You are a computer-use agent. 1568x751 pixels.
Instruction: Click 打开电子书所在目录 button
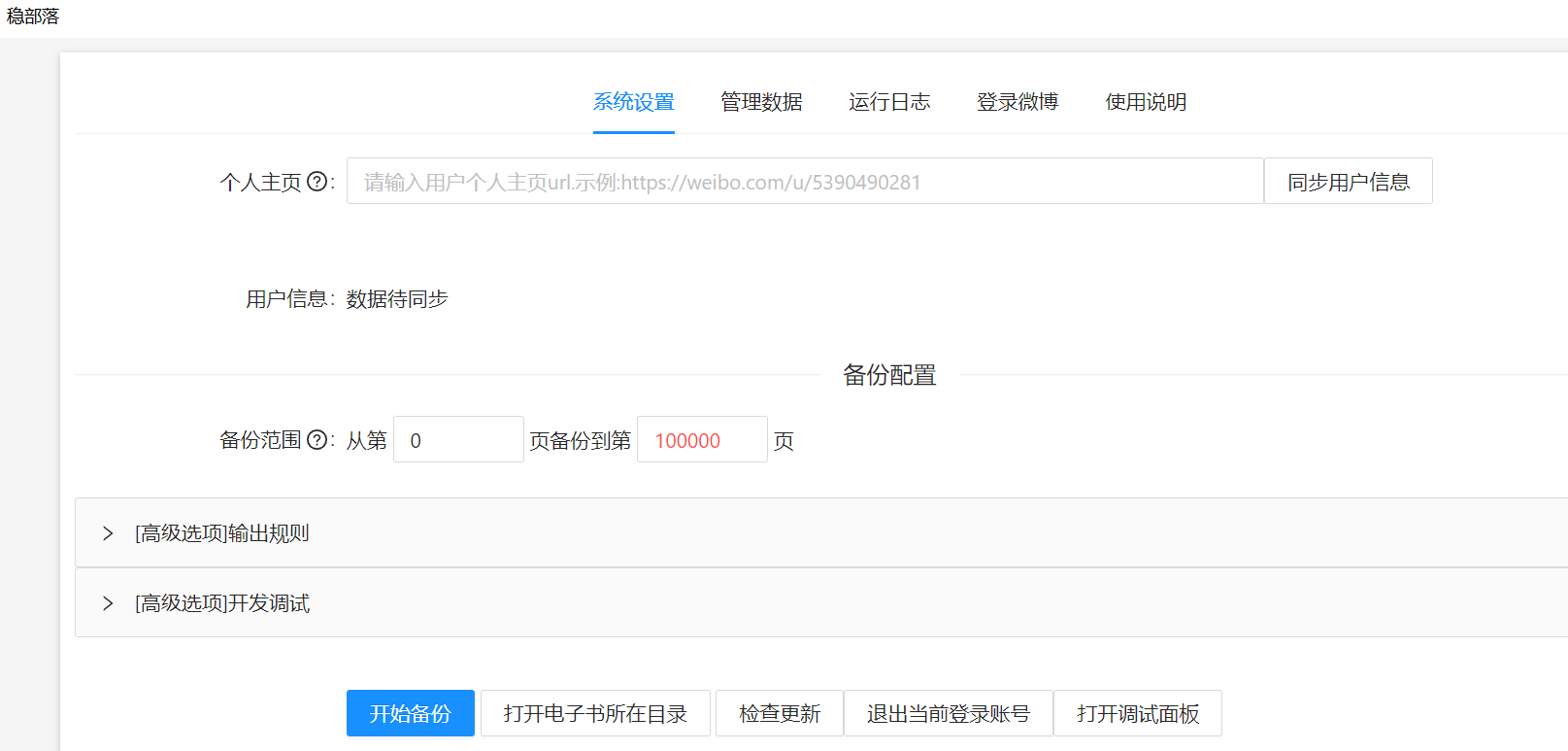tap(595, 714)
